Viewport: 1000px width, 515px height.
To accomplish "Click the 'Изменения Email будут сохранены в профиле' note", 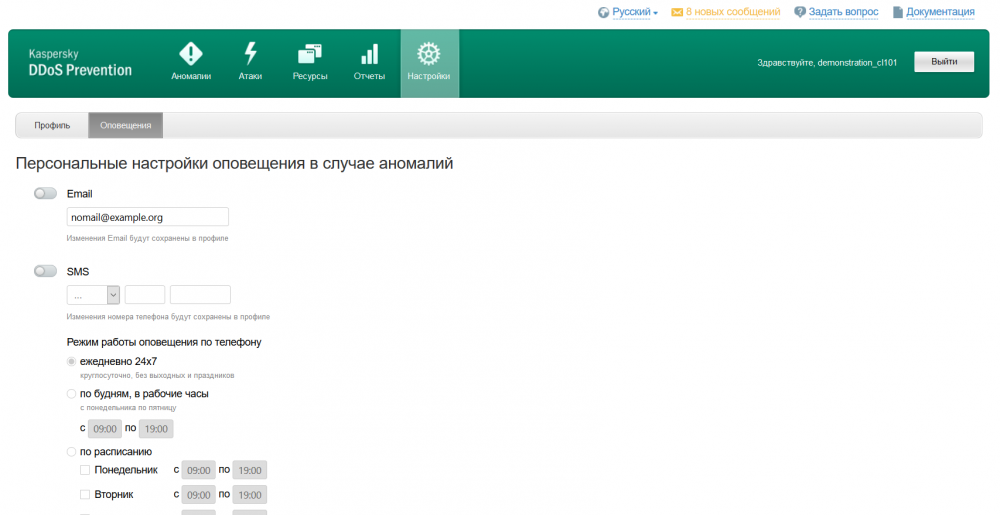I will (147, 238).
